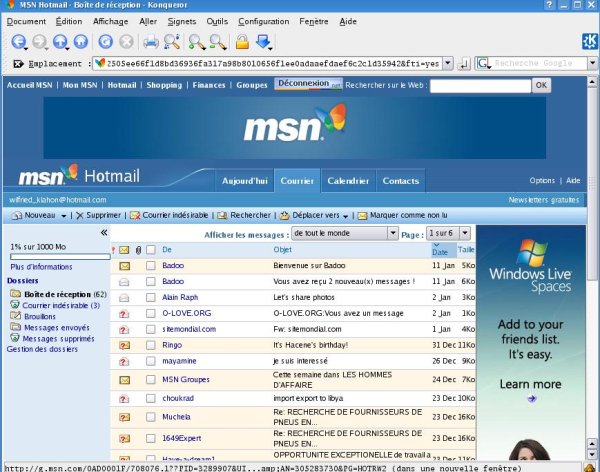This screenshot has height=472, width=600.
Task: Click the go button beside location bar
Action: tap(463, 64)
